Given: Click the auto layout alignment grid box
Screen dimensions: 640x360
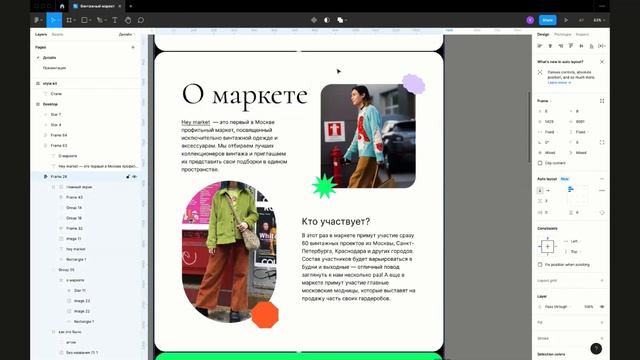Looking at the screenshot, I should (x=578, y=196).
